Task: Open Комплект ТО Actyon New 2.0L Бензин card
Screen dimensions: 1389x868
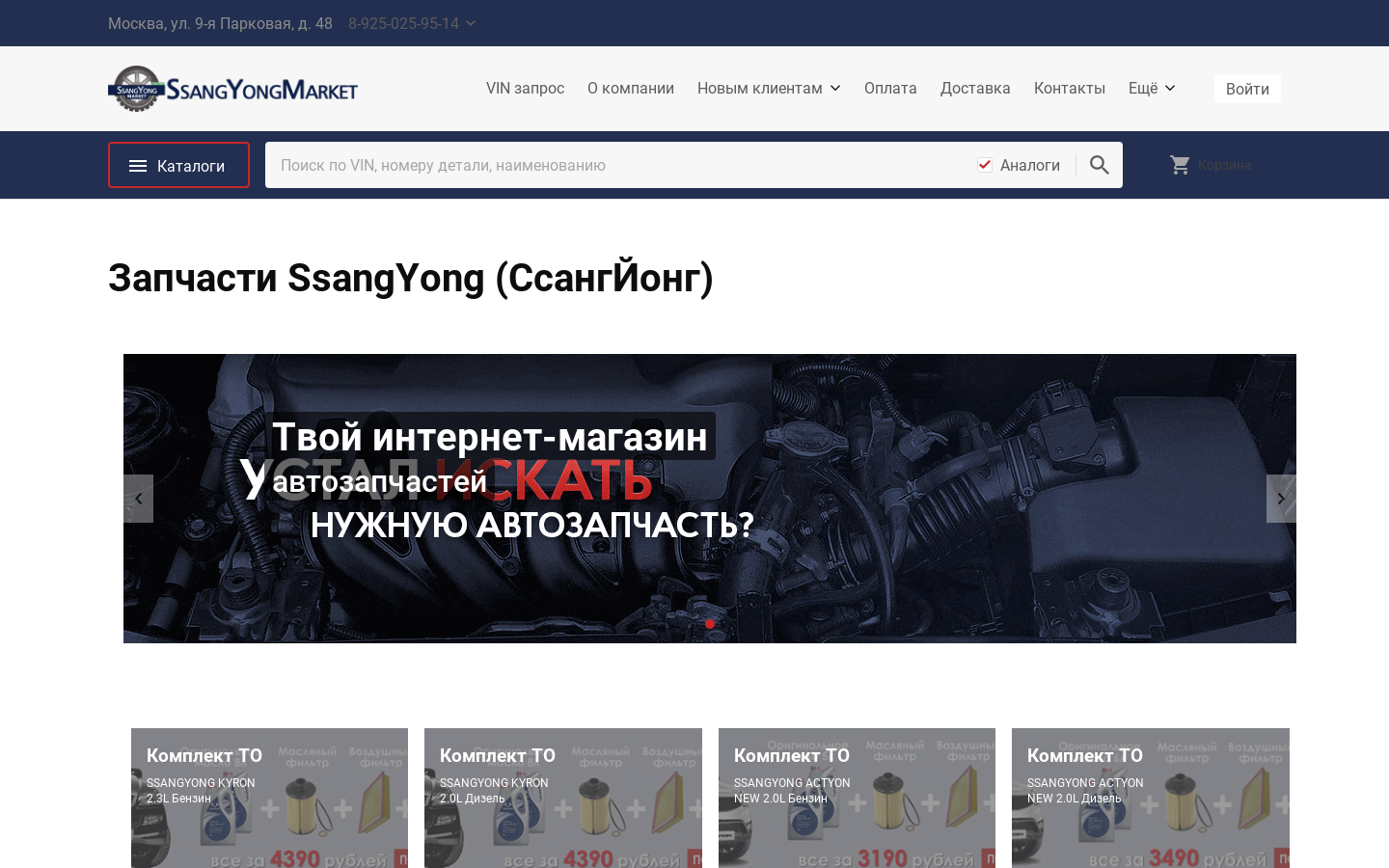Action: [857, 798]
